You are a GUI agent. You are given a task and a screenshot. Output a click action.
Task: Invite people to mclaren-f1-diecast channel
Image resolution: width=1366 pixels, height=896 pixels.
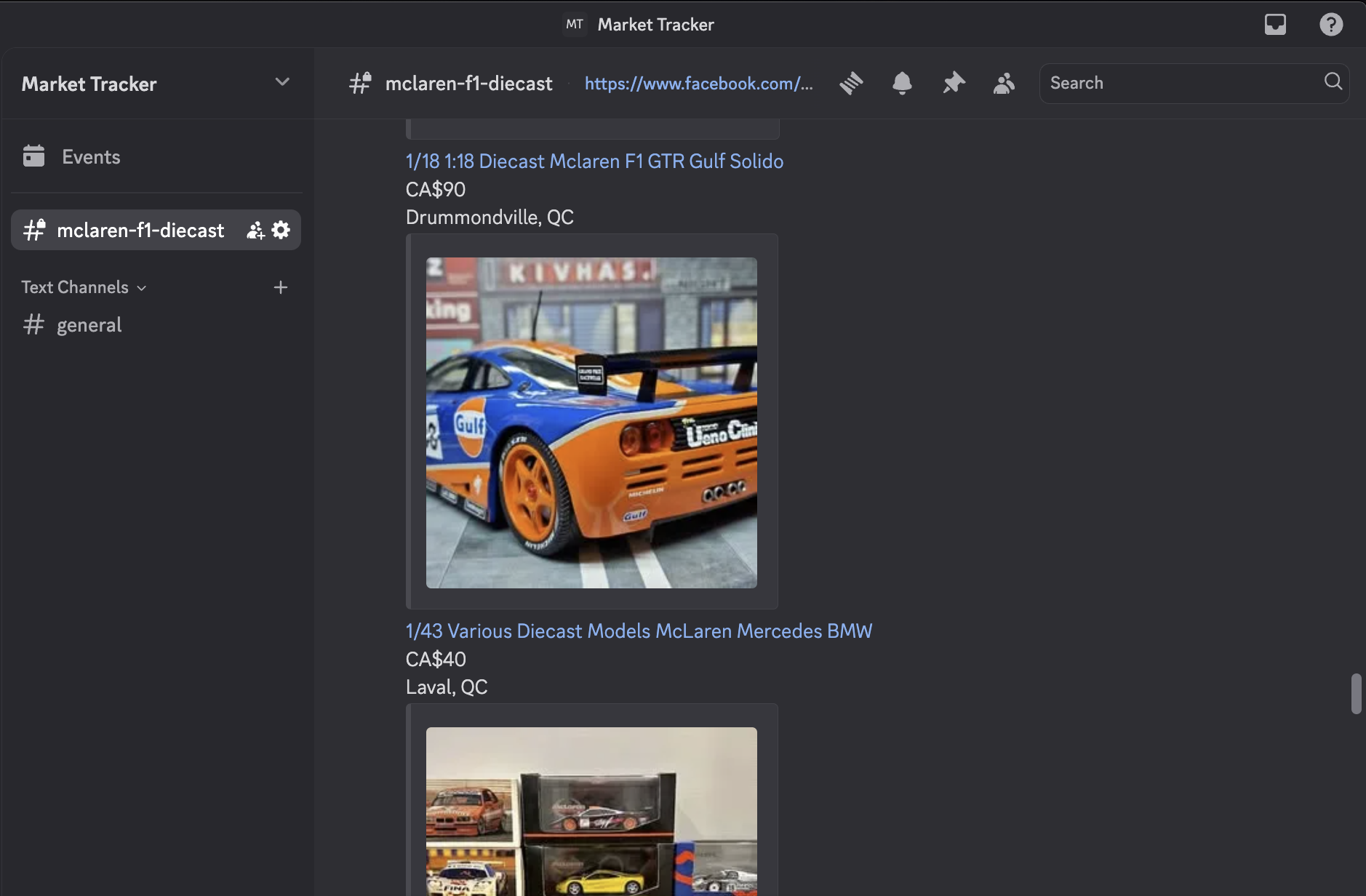point(255,231)
